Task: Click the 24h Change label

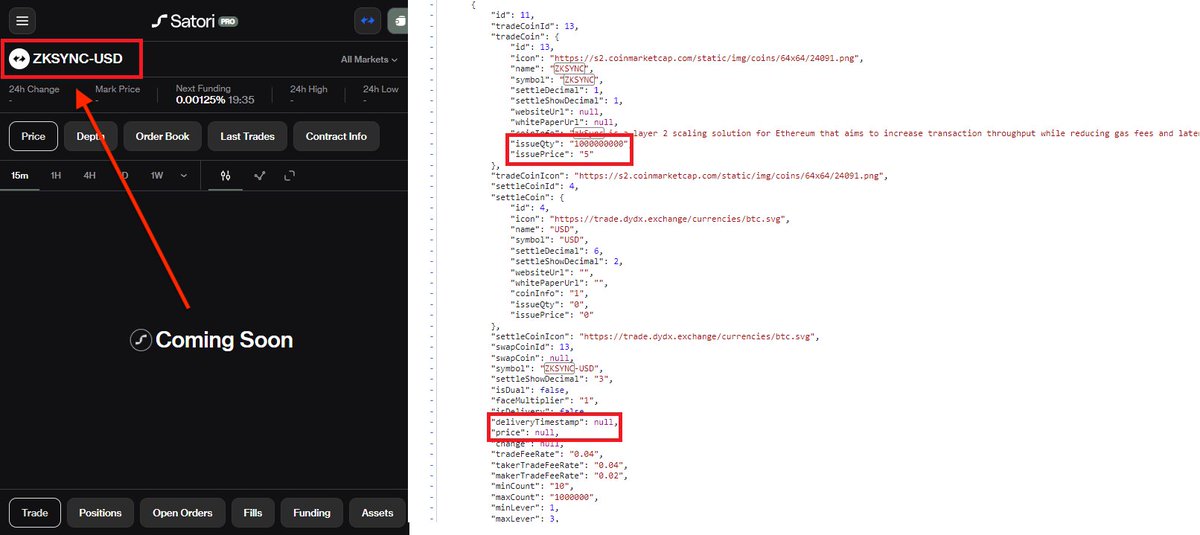Action: [34, 89]
